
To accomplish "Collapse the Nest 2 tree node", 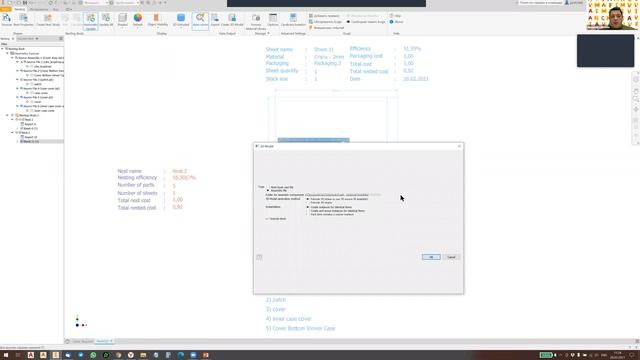I will (x=12, y=133).
